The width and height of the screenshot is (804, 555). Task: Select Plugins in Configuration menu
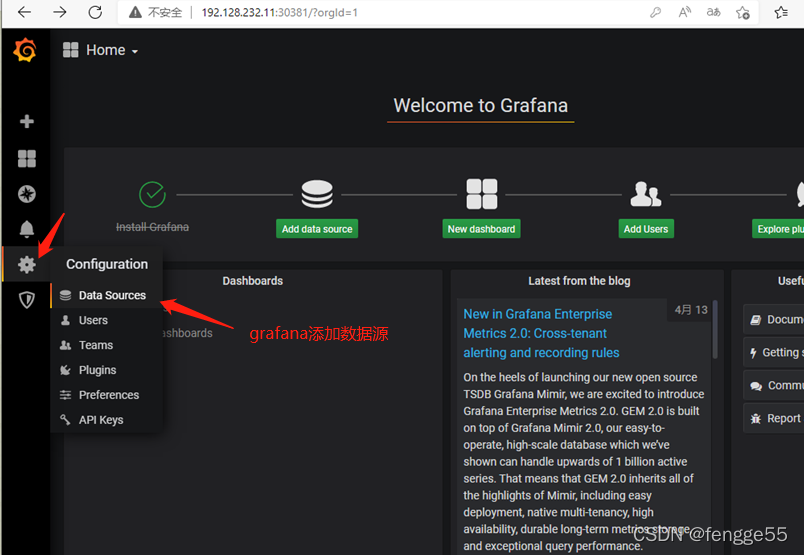coord(106,370)
